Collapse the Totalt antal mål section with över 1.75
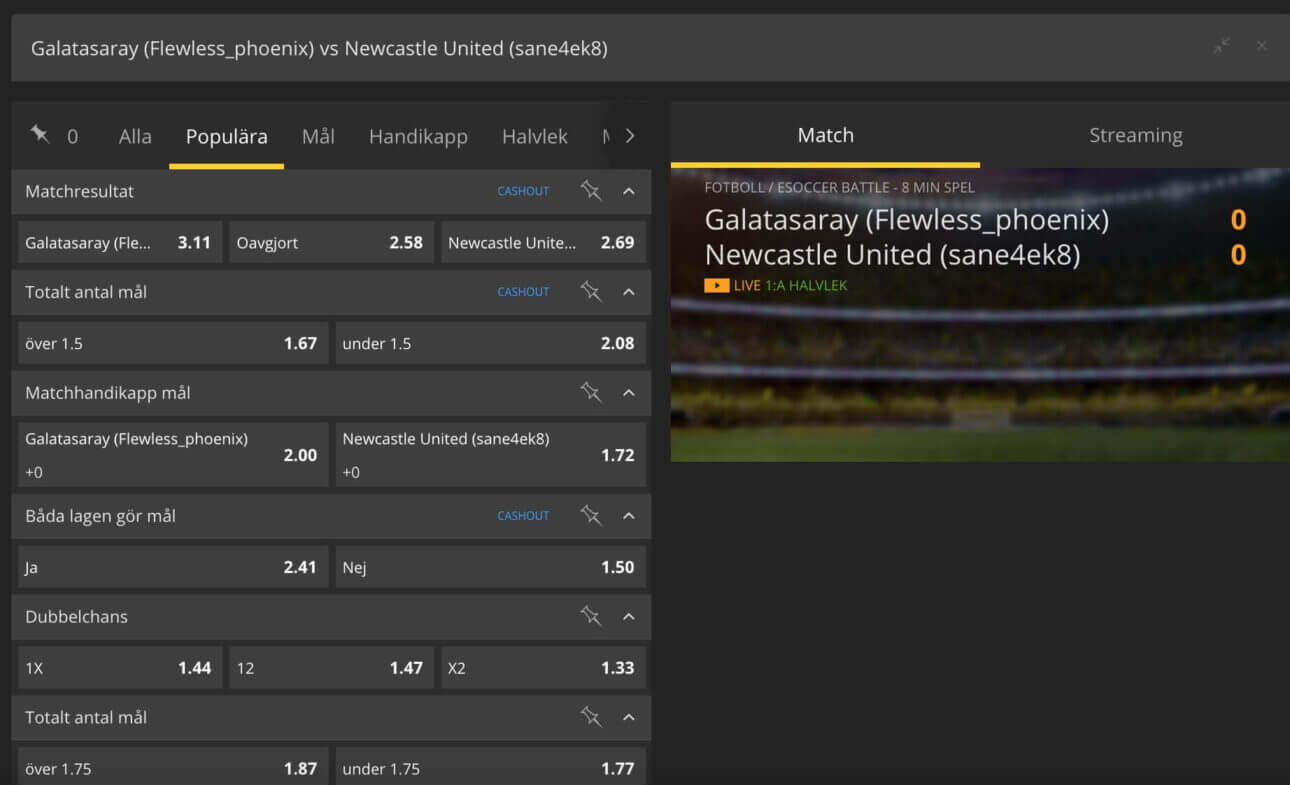Screen dimensions: 1290x785 tap(629, 717)
